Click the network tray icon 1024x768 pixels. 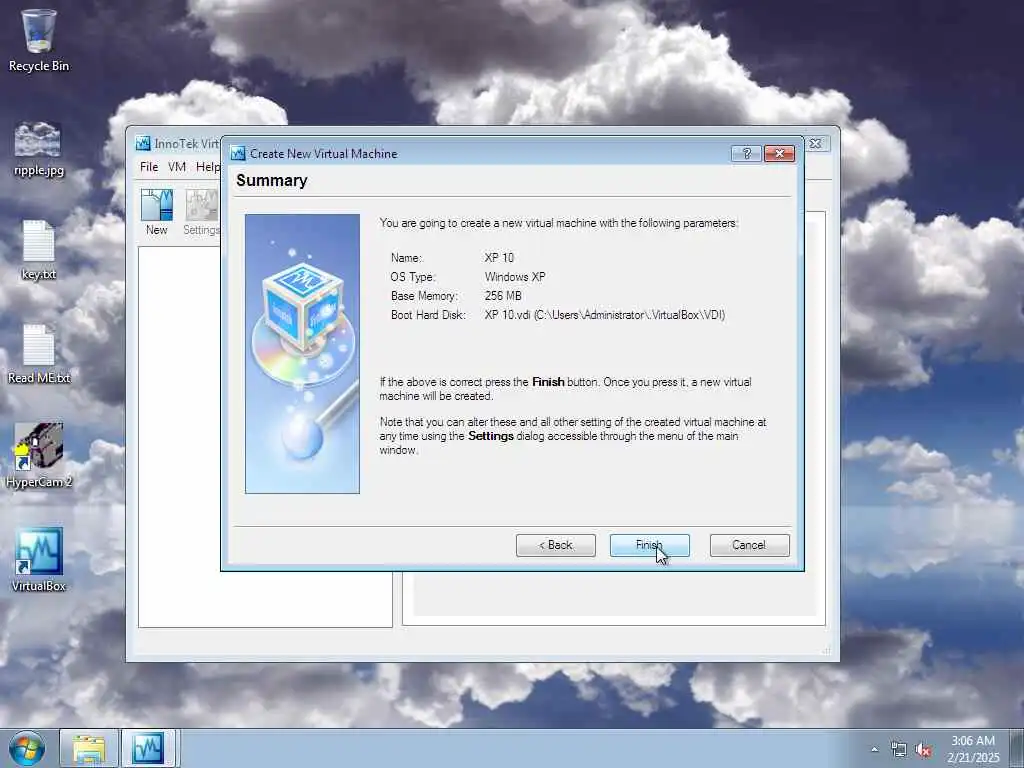[899, 750]
